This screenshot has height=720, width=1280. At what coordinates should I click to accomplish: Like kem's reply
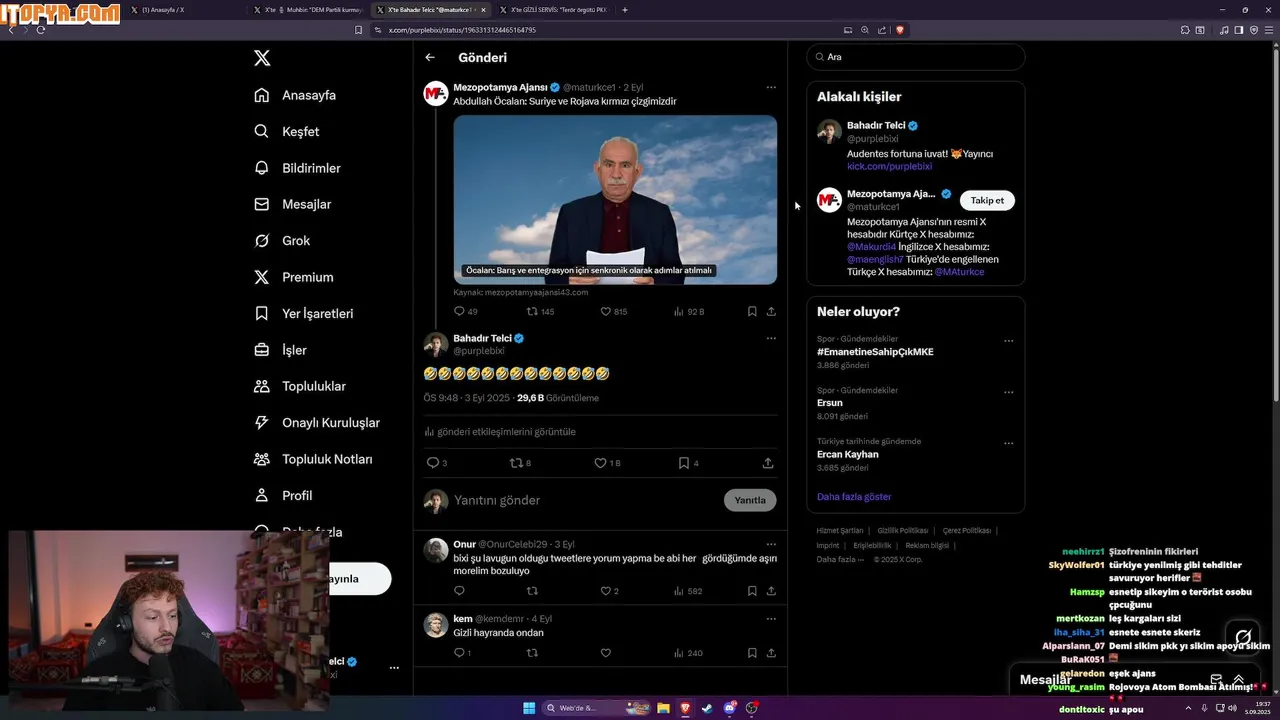605,653
